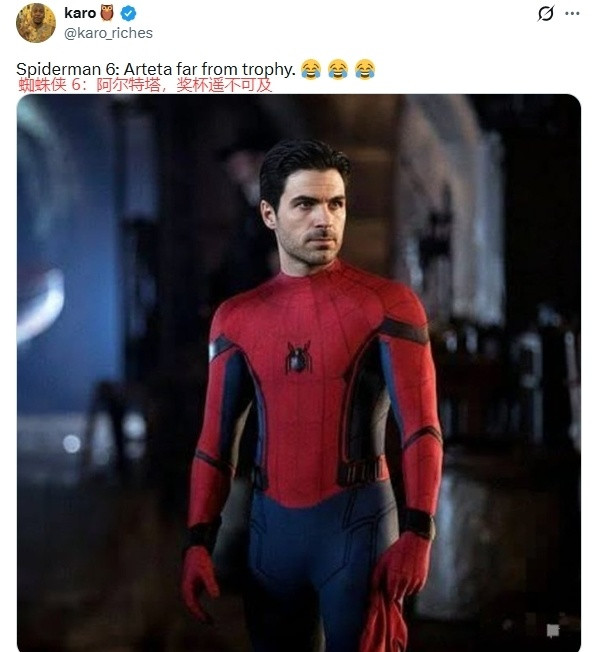Click the Grok slashed-circle icon
The width and height of the screenshot is (594, 652).
click(x=545, y=13)
